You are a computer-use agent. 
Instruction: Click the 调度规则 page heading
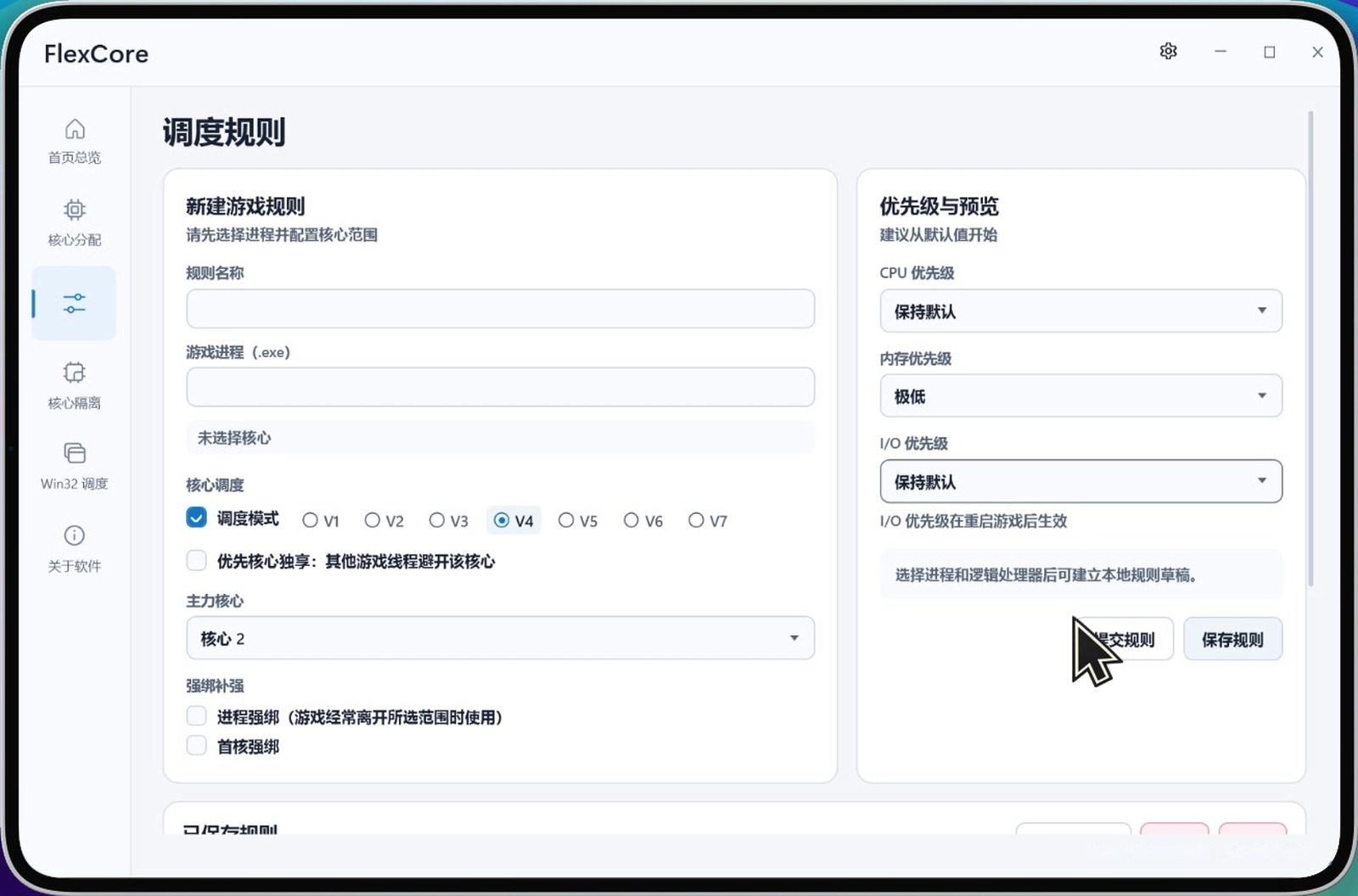click(224, 132)
